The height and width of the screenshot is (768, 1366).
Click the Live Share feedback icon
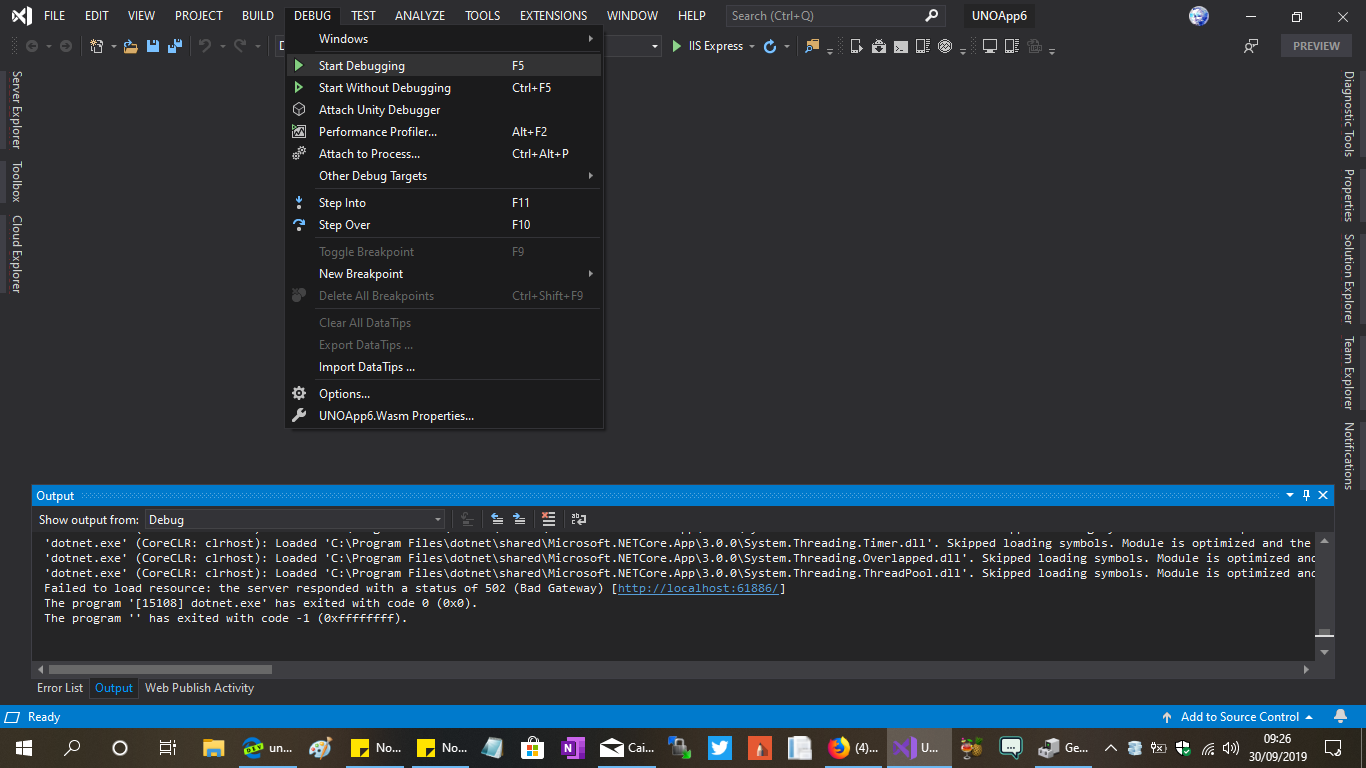click(1251, 46)
